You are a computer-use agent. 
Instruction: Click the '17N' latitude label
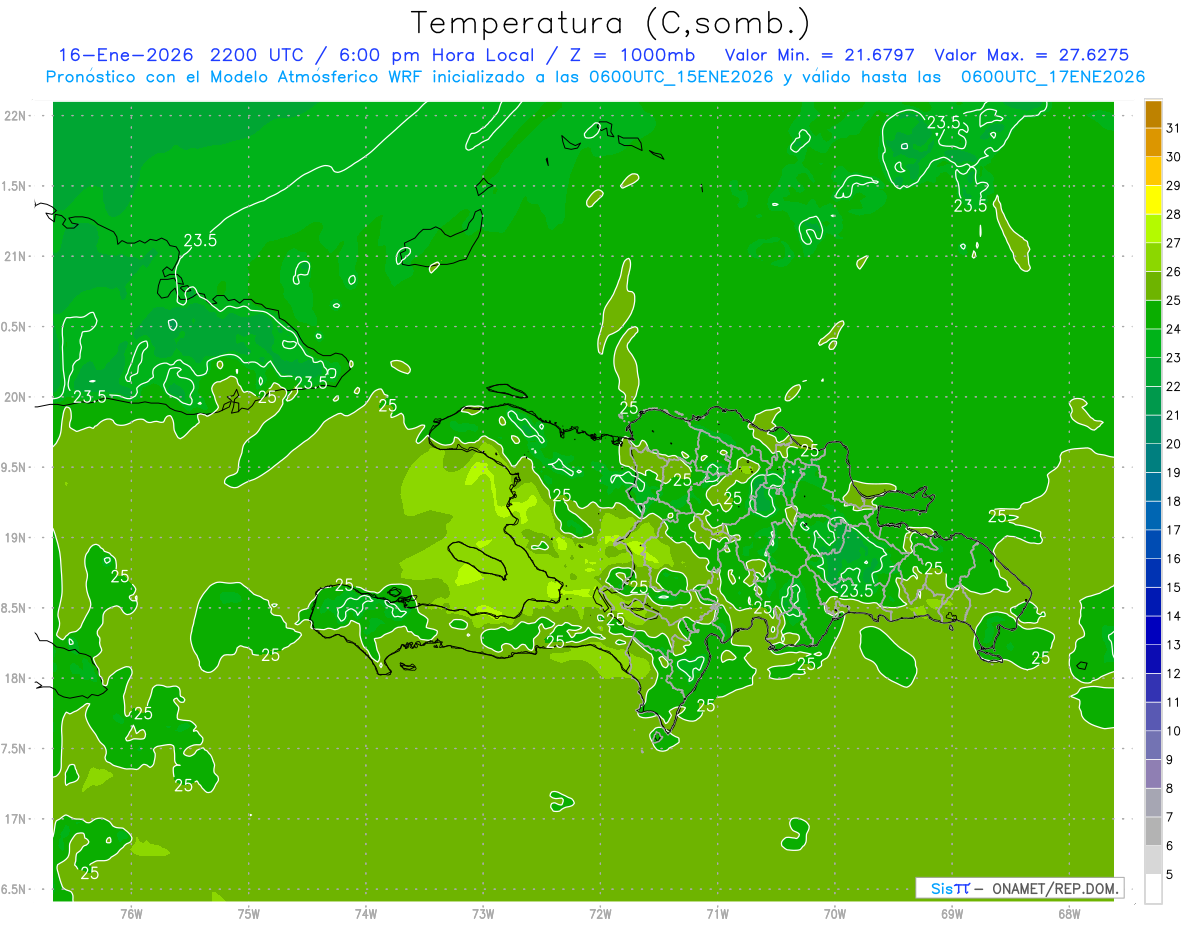tap(15, 819)
